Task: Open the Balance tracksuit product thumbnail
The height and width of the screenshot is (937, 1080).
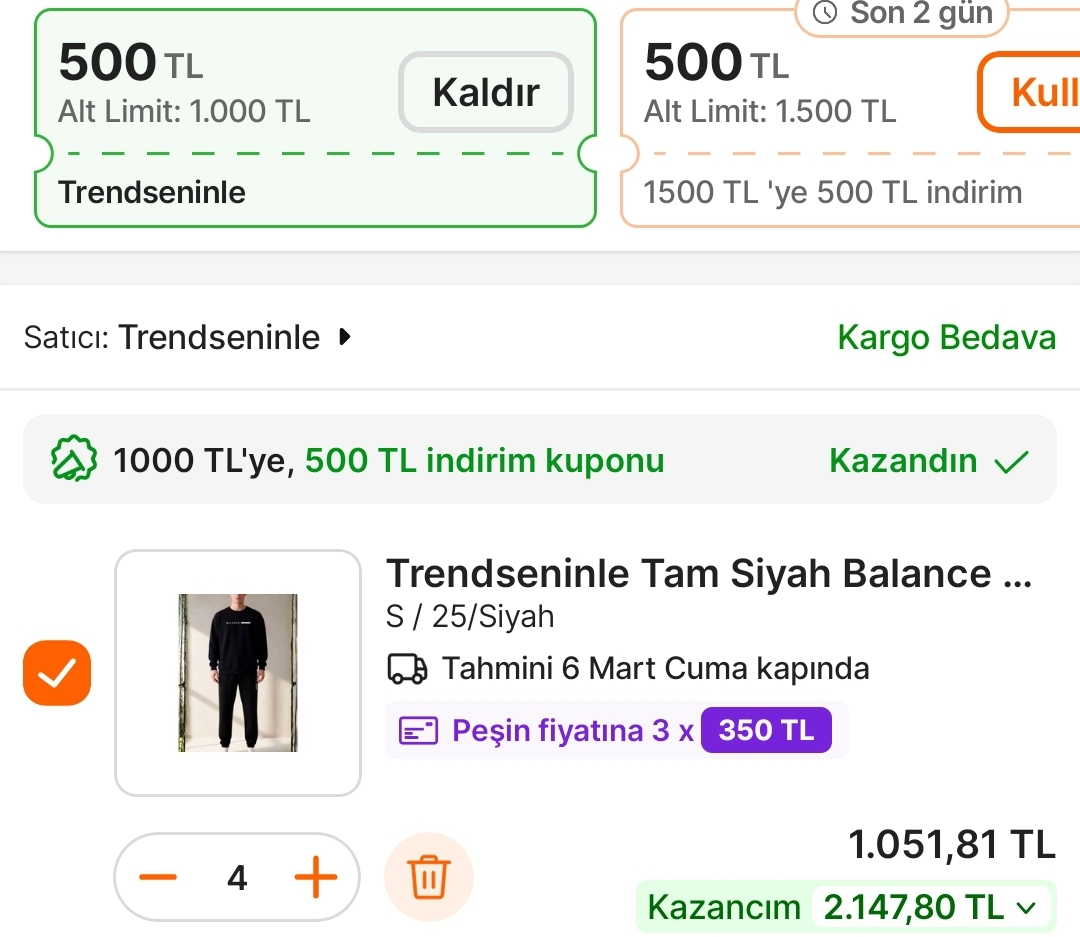Action: [x=237, y=672]
